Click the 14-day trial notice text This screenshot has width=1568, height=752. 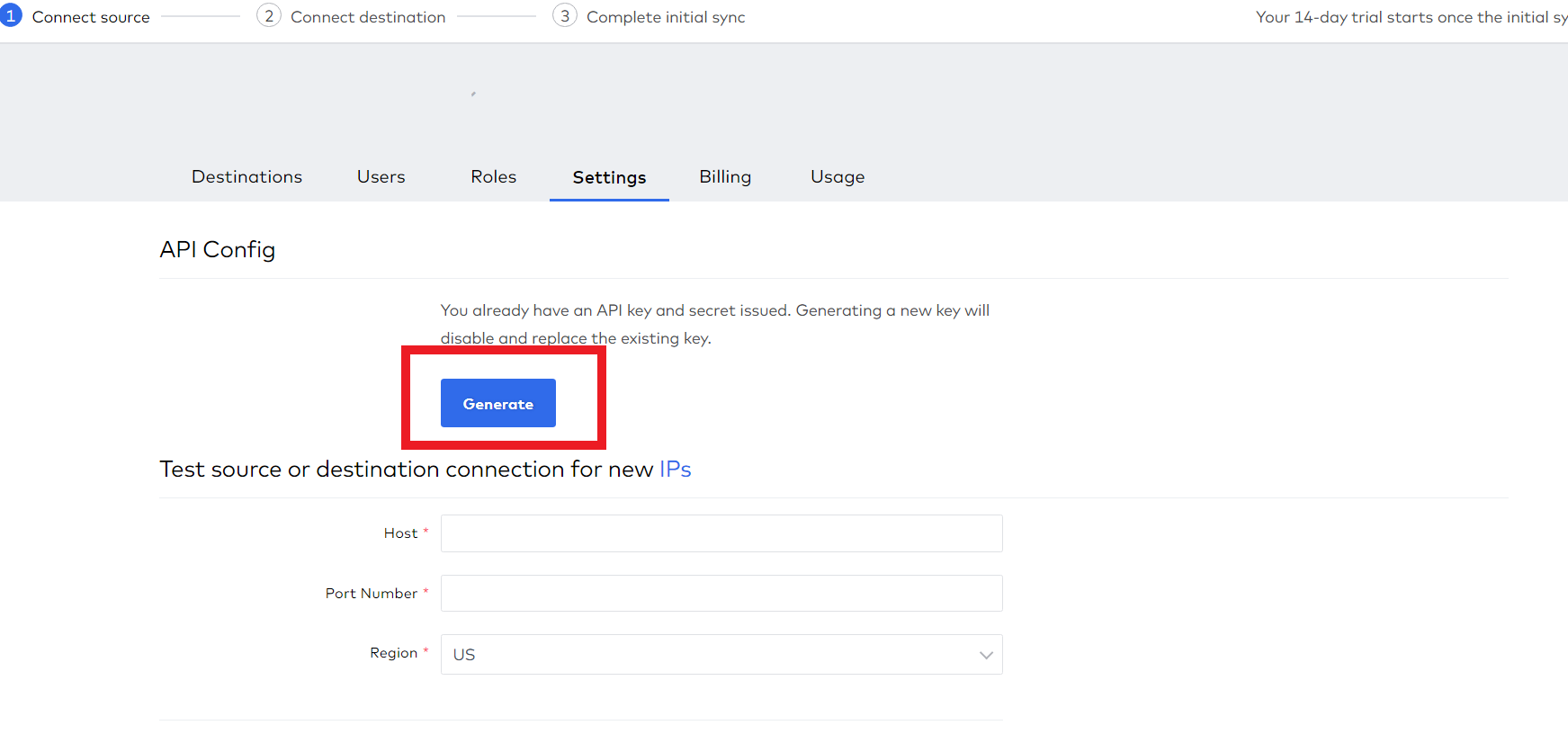(x=1411, y=17)
